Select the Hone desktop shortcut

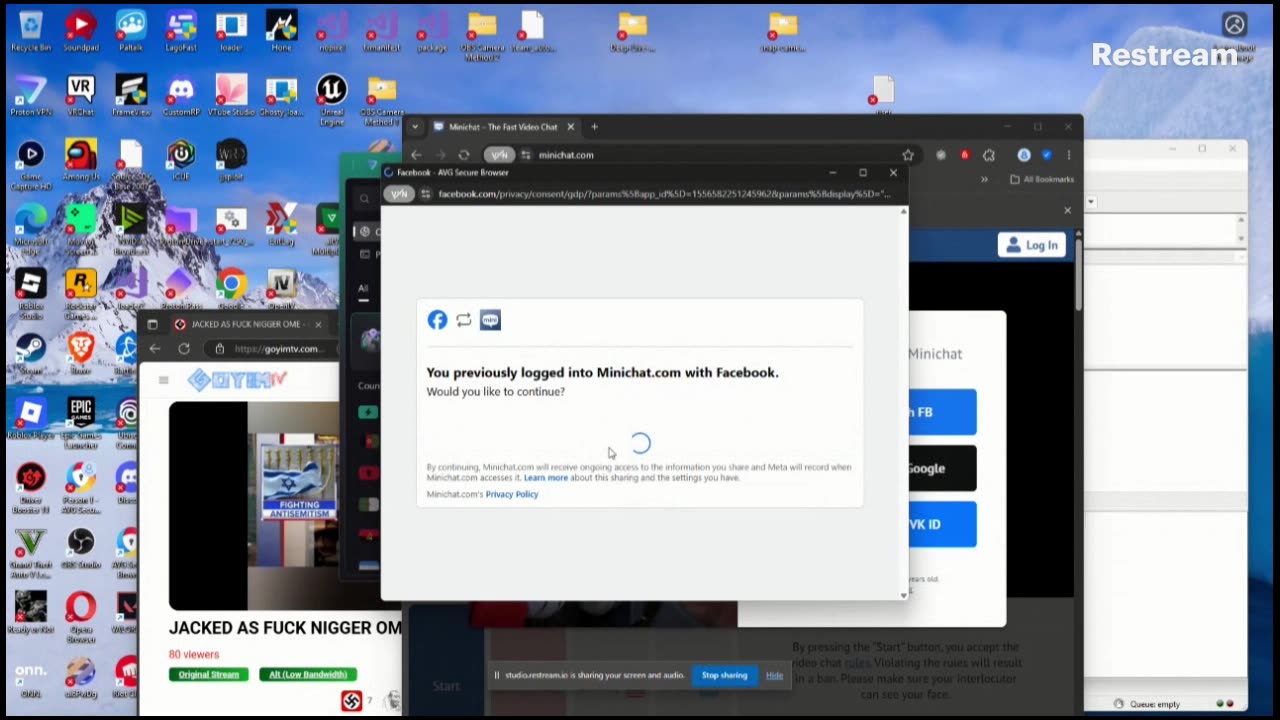tap(281, 30)
